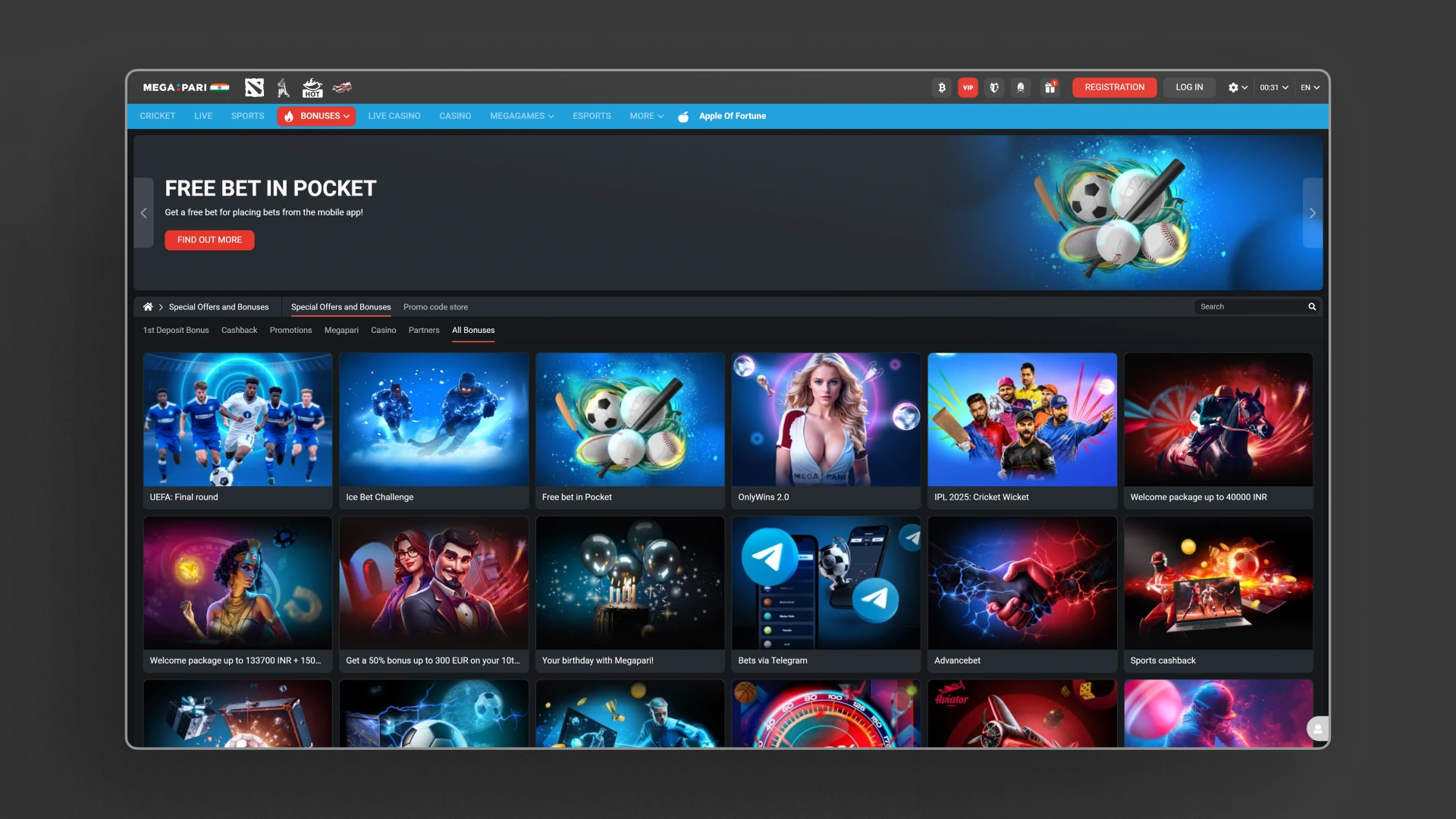Open the Ice Bet Challenge card
This screenshot has height=819, width=1456.
[434, 430]
